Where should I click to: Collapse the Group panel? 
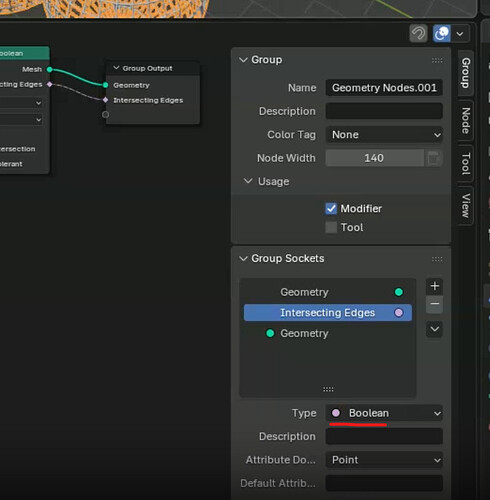point(243,60)
